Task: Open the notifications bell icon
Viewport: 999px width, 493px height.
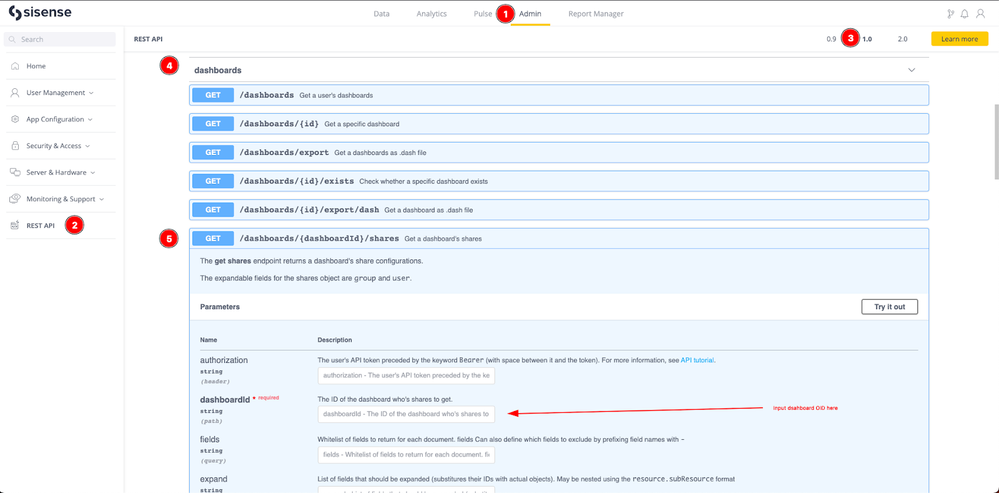Action: click(965, 14)
